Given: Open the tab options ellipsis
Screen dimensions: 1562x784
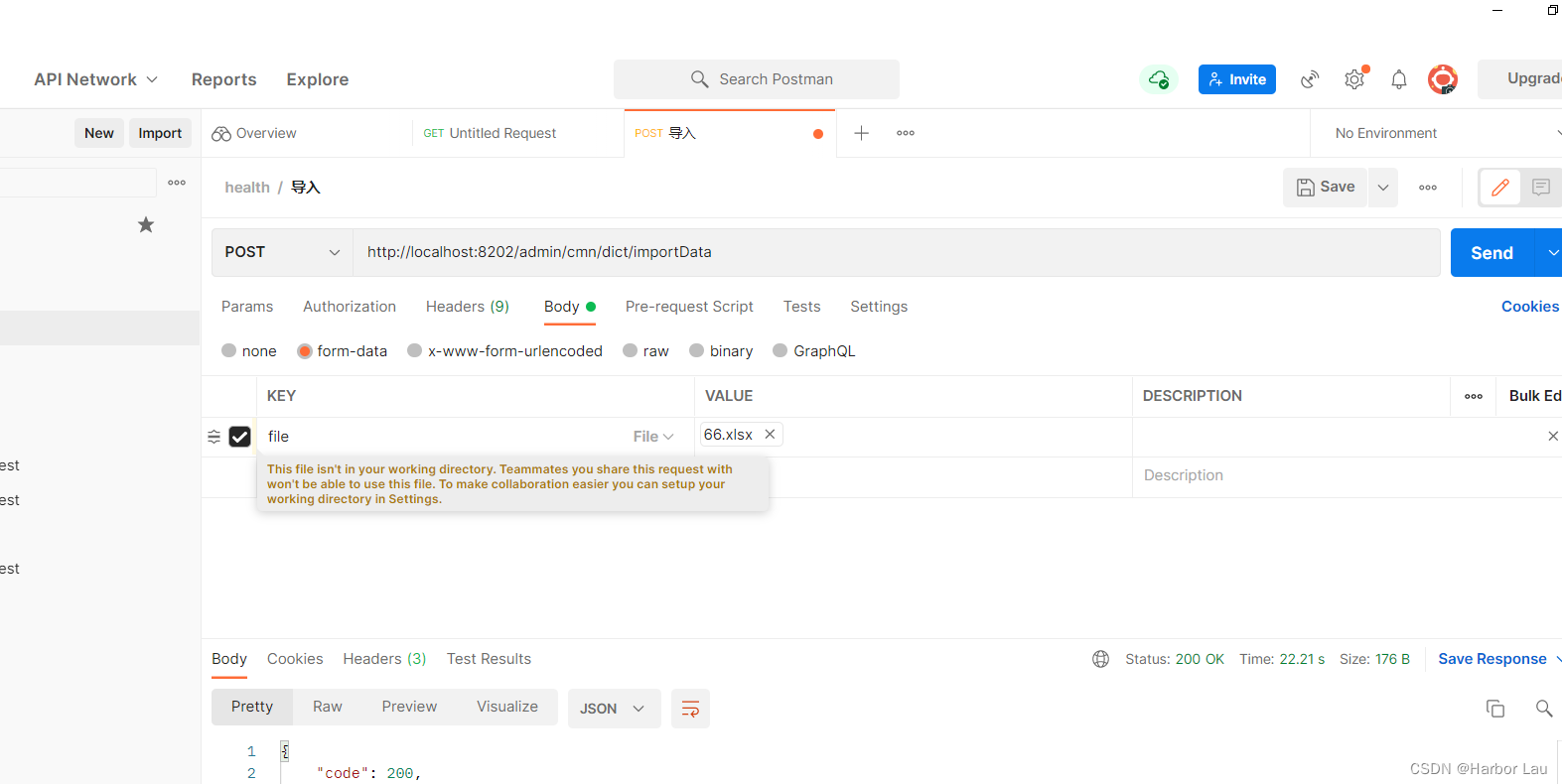Looking at the screenshot, I should 906,133.
